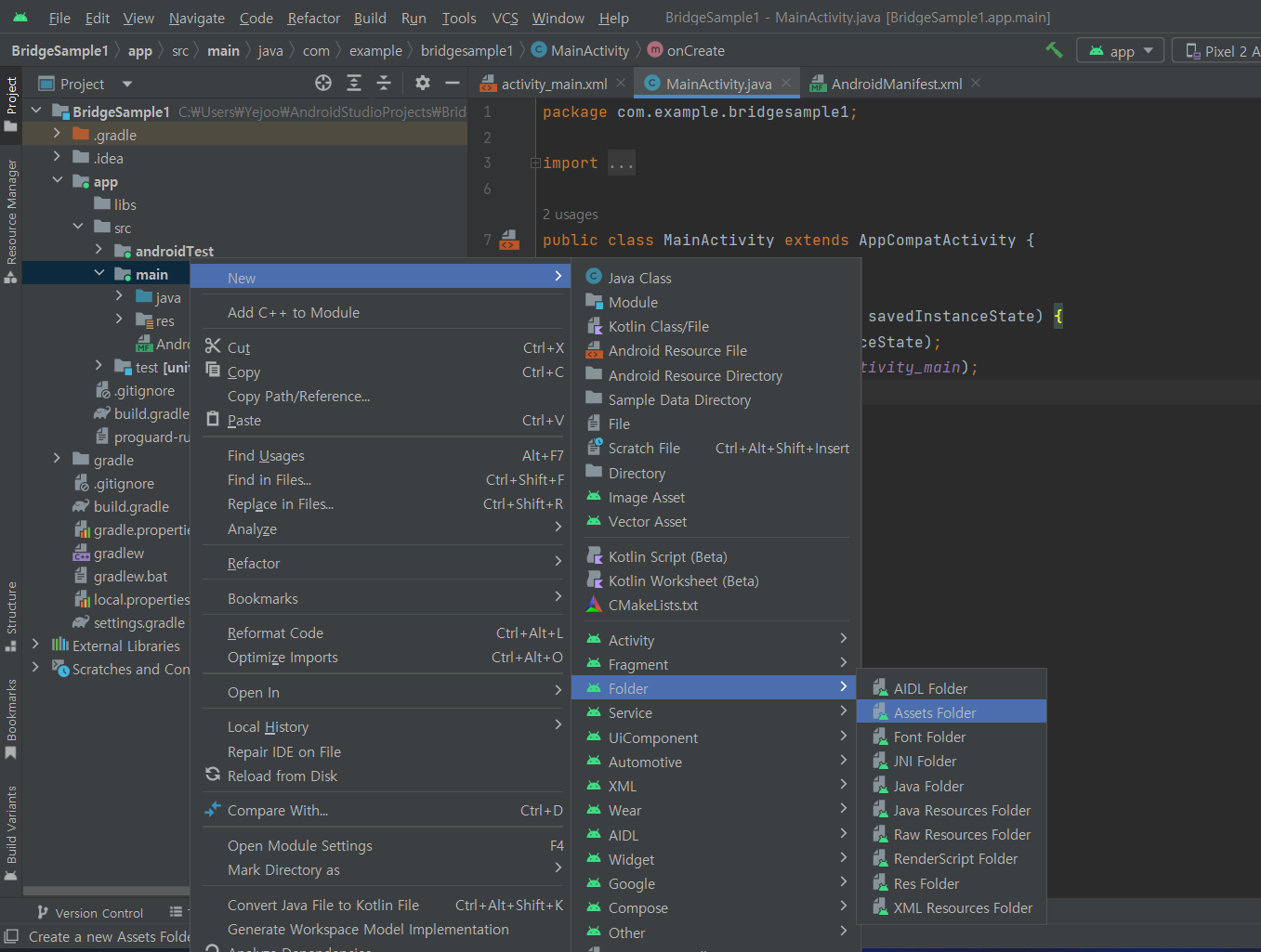Open the Refactor context submenu
The height and width of the screenshot is (952, 1261).
[382, 563]
